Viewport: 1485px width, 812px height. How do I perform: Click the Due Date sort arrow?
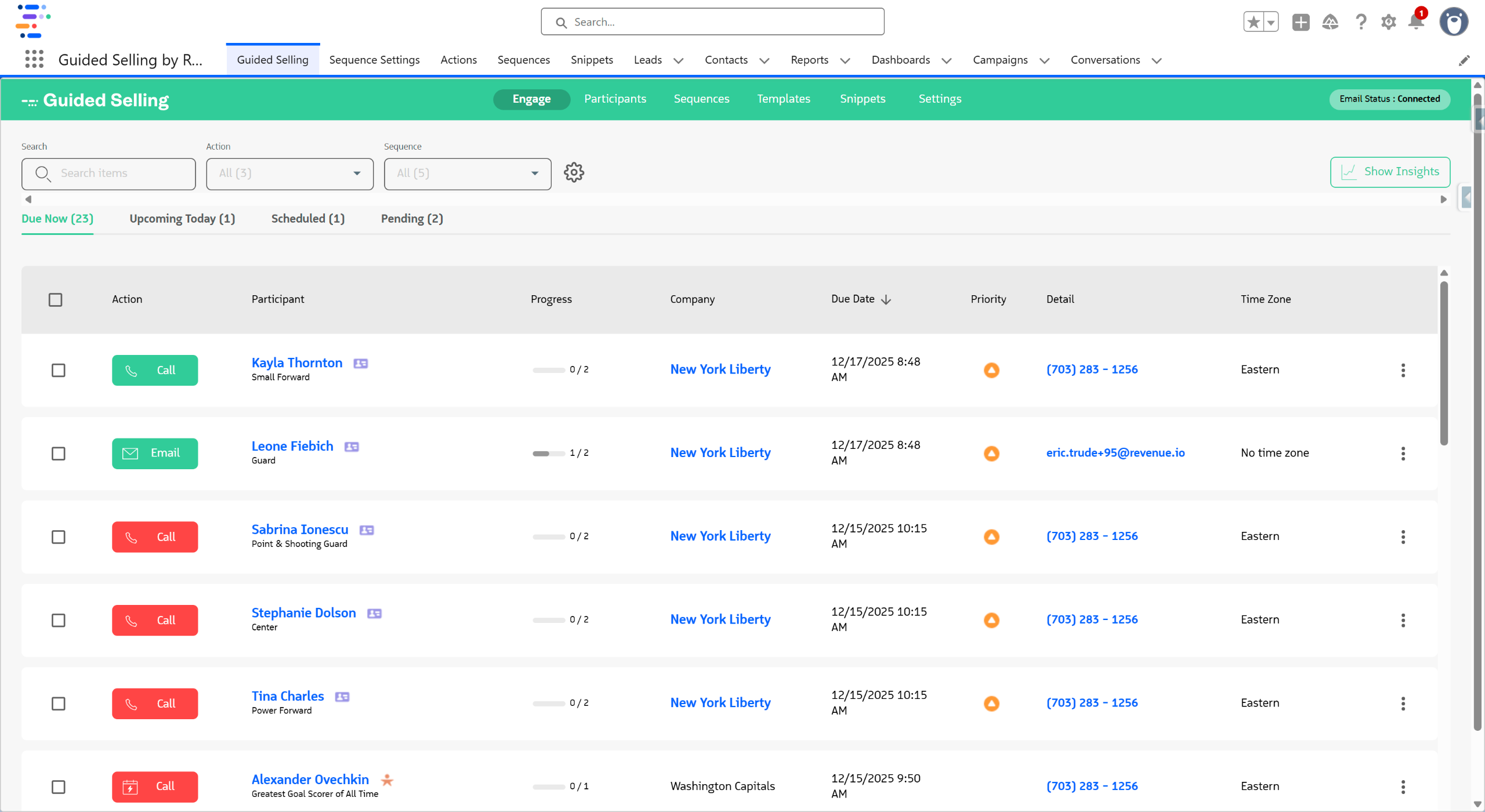coord(886,300)
